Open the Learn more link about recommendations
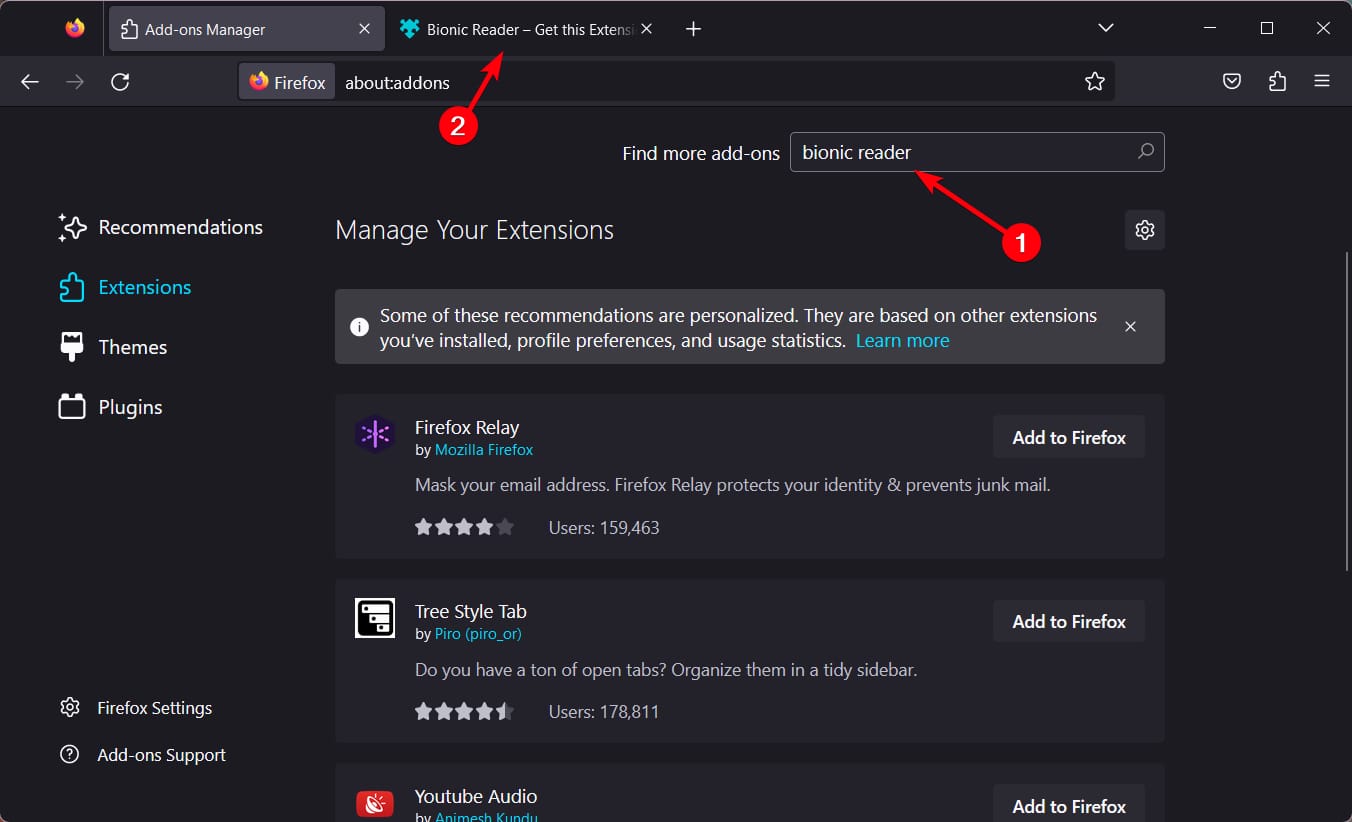This screenshot has width=1352, height=822. click(x=901, y=340)
